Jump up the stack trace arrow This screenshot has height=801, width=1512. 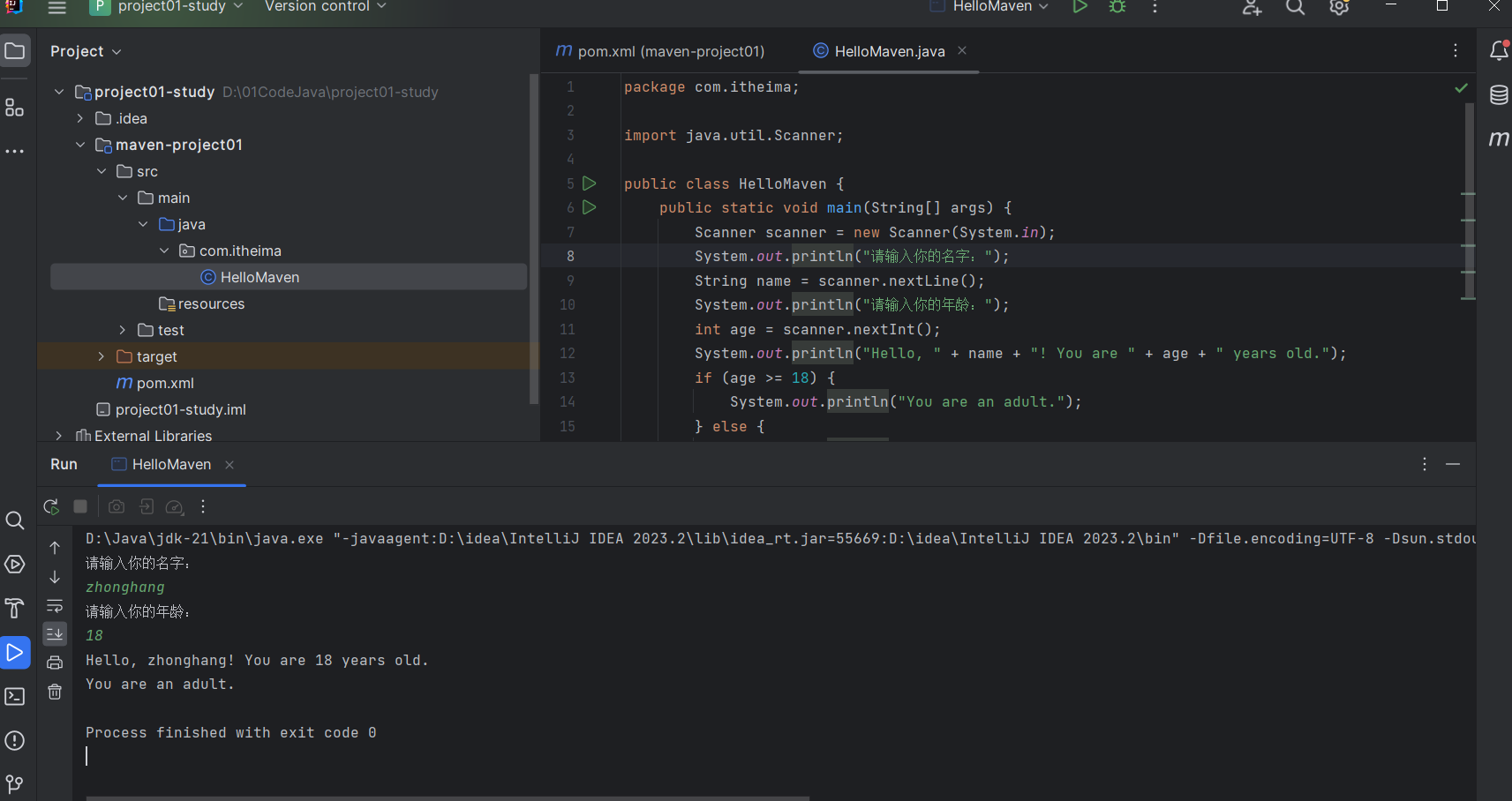click(x=55, y=548)
